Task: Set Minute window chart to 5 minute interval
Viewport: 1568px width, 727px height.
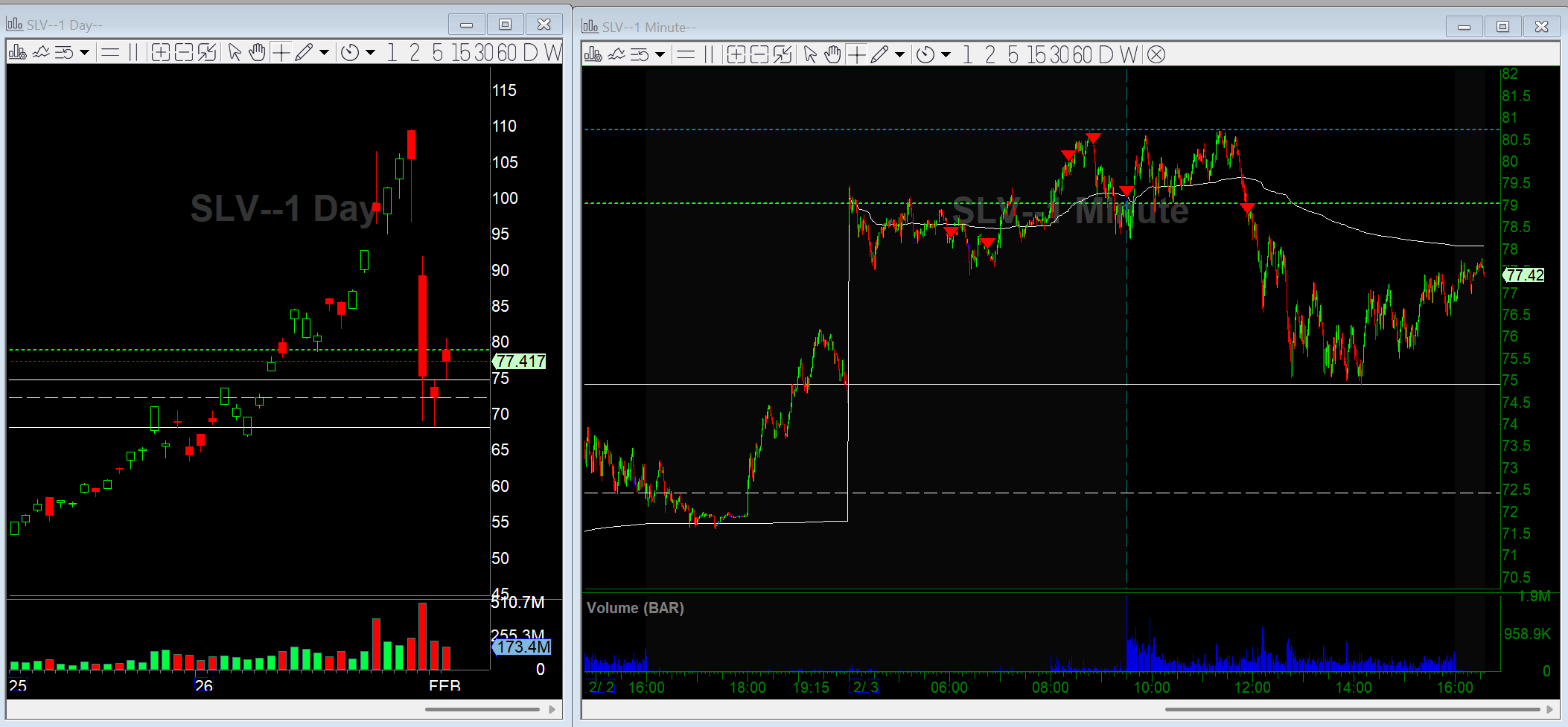Action: pyautogui.click(x=1013, y=55)
